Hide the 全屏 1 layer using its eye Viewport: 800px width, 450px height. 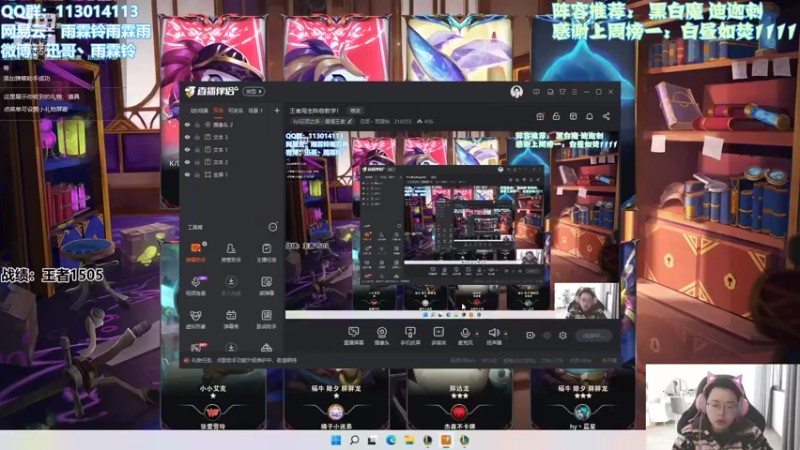[187, 174]
